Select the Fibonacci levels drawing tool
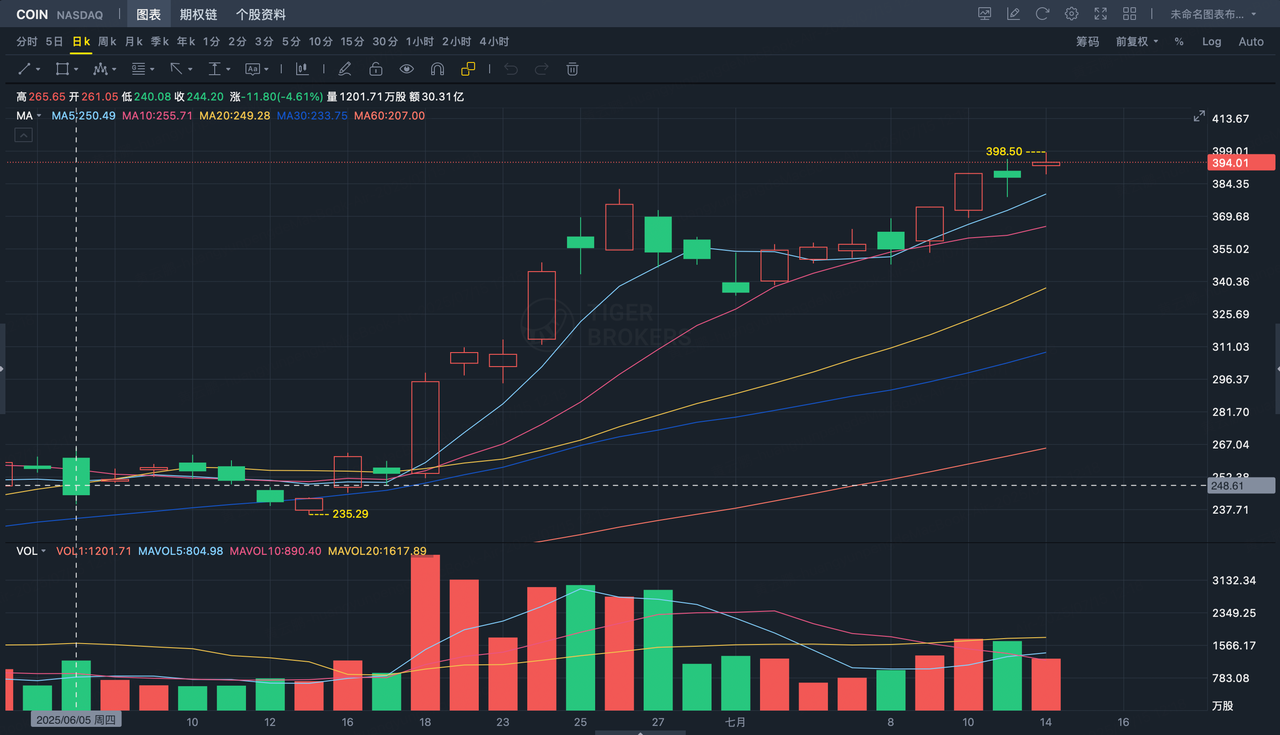The image size is (1280, 735). (x=138, y=69)
